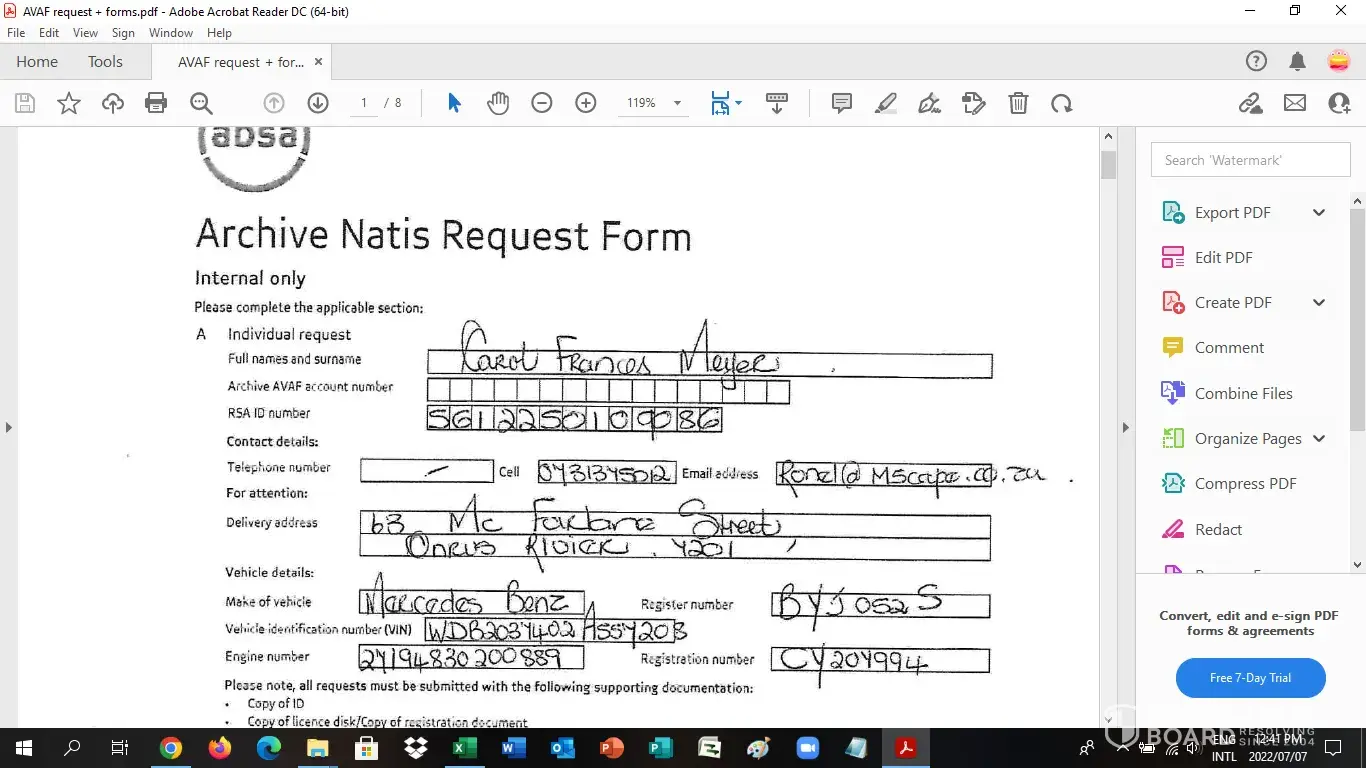Click the Free 7-Day Trial button
Viewport: 1366px width, 768px height.
pos(1250,678)
